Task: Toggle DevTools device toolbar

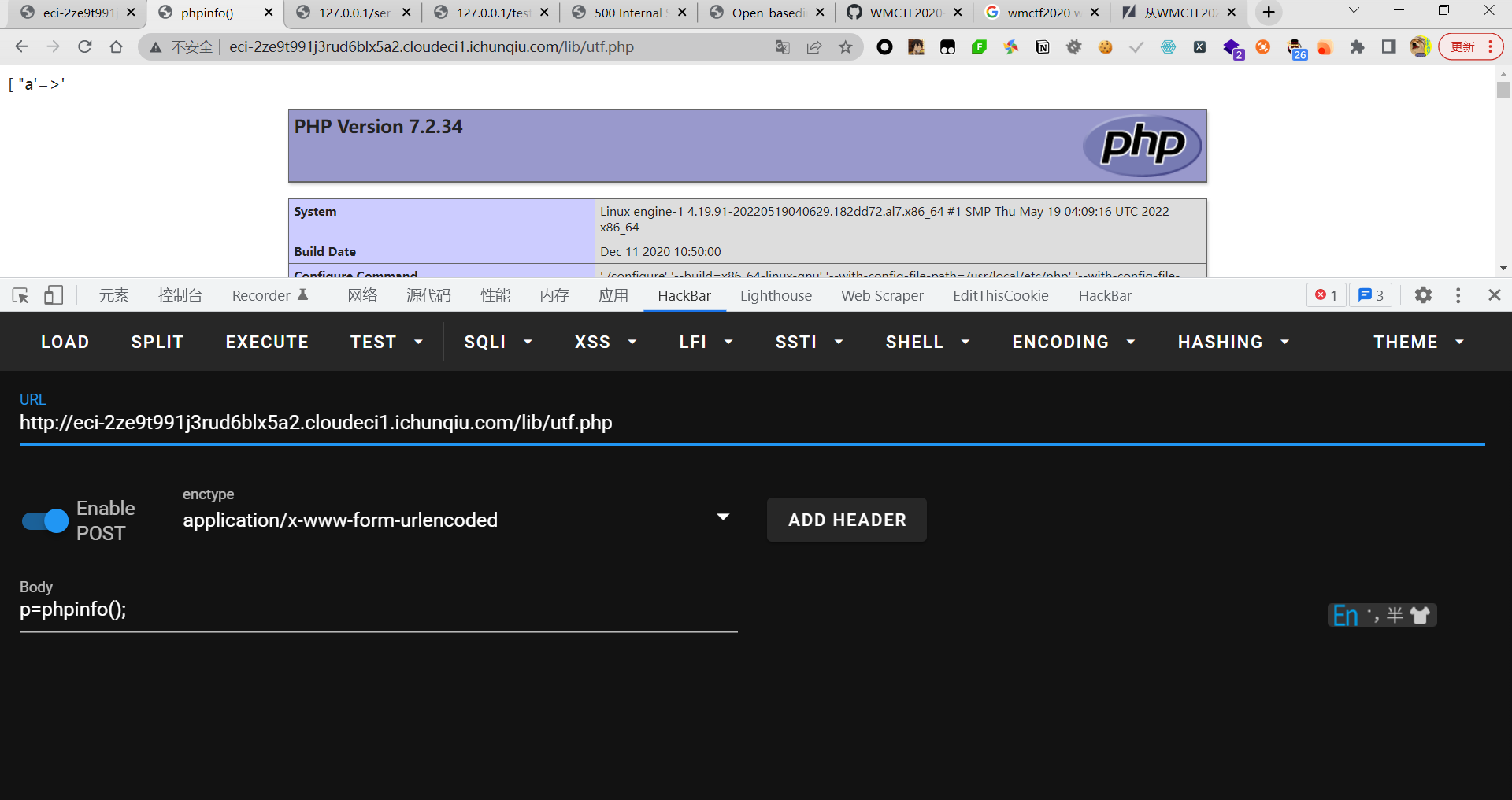Action: tap(54, 295)
